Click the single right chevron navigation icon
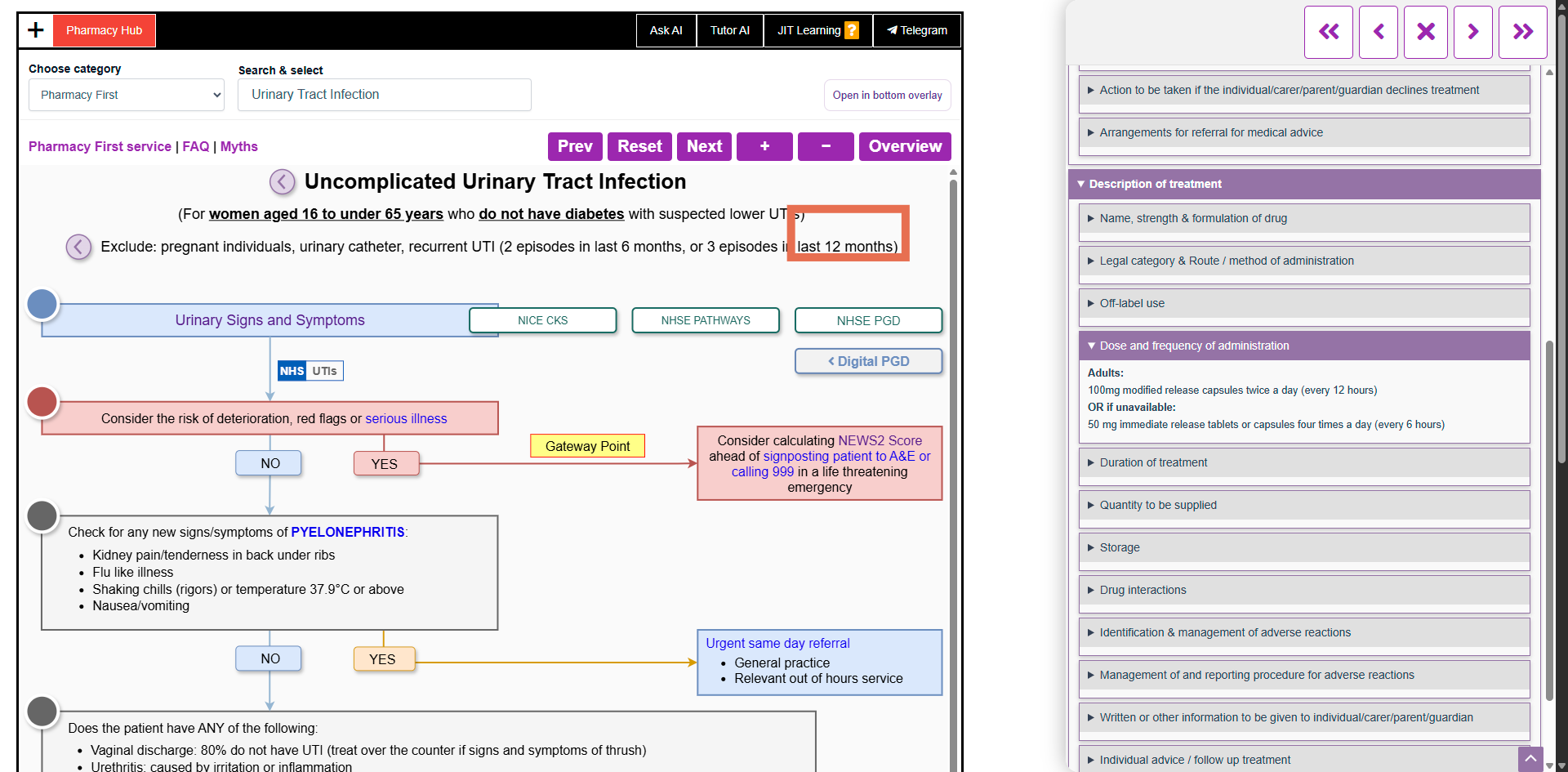Viewport: 1568px width, 772px height. [x=1473, y=32]
